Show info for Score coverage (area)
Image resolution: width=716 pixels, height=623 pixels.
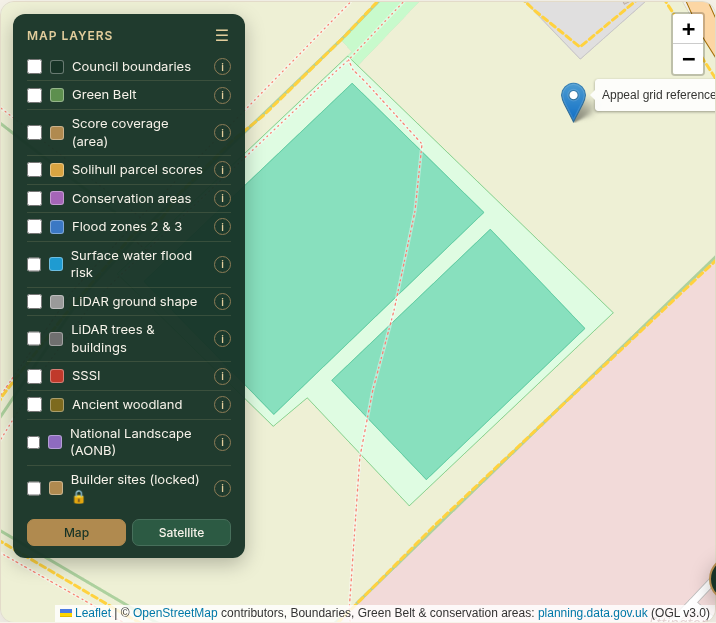pyautogui.click(x=222, y=132)
